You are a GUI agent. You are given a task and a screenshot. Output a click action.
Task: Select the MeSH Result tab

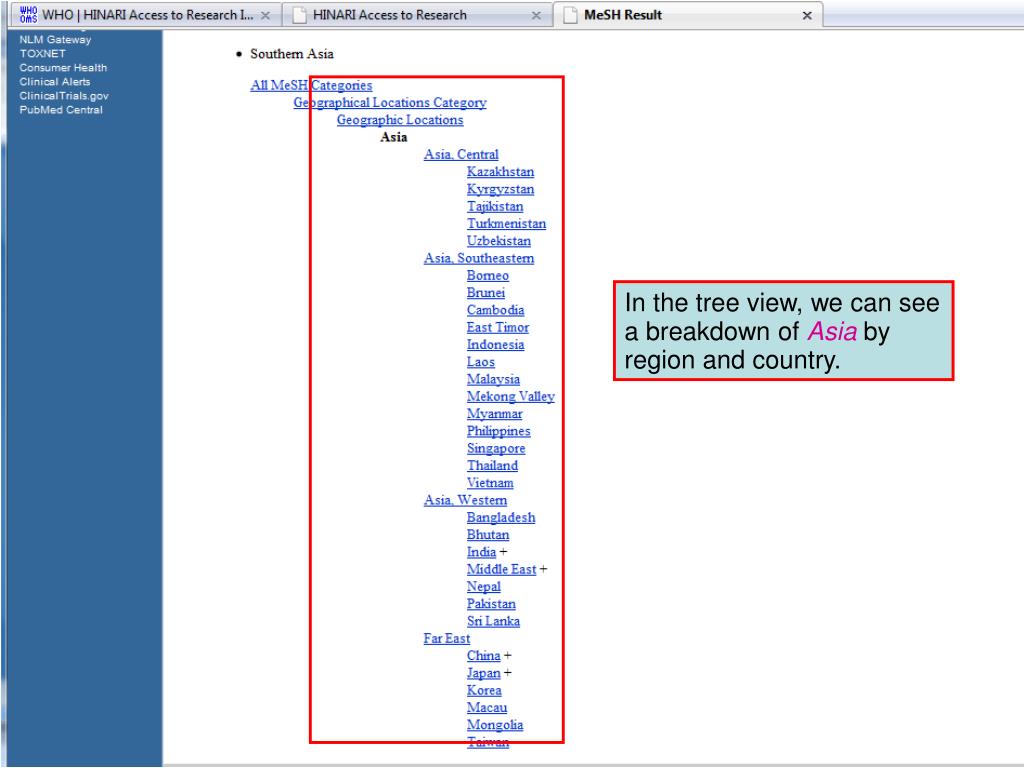pos(688,15)
